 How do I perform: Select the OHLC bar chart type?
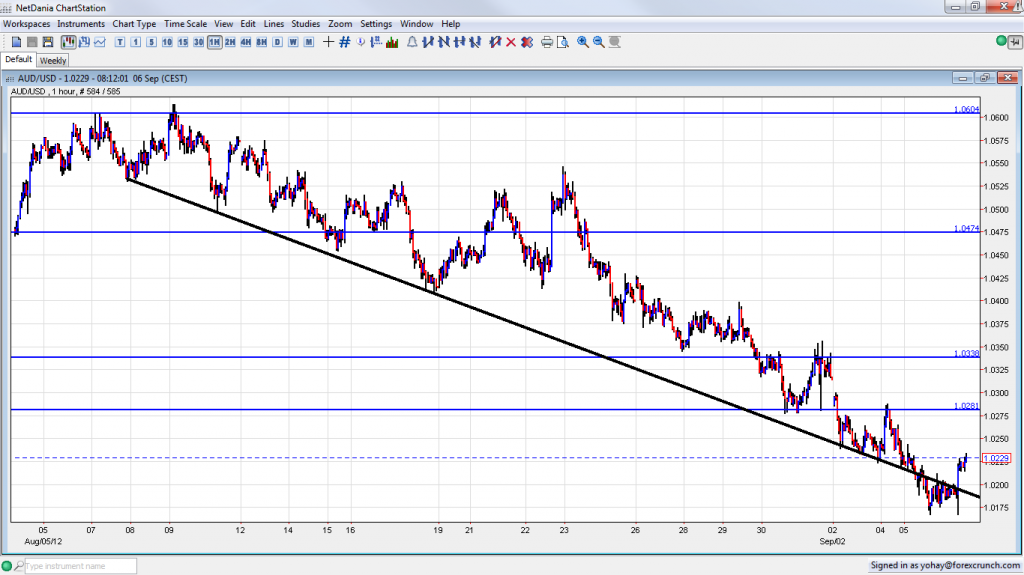coord(84,42)
